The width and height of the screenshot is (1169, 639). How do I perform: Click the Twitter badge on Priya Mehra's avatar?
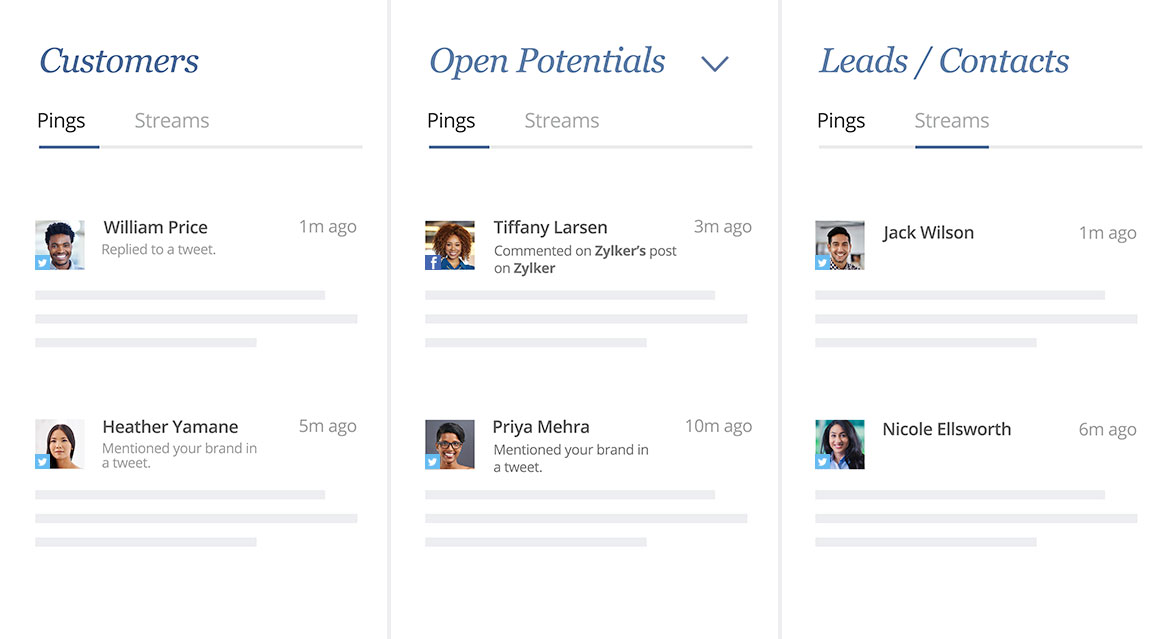click(x=432, y=462)
